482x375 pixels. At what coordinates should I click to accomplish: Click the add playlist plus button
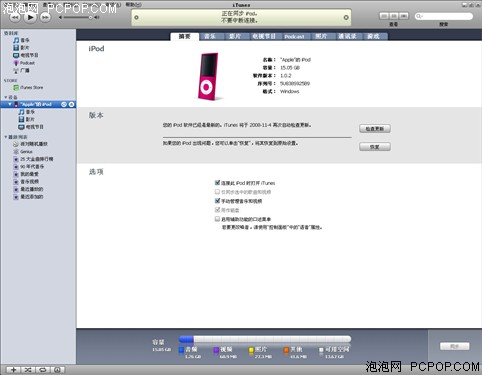[x=13, y=370]
